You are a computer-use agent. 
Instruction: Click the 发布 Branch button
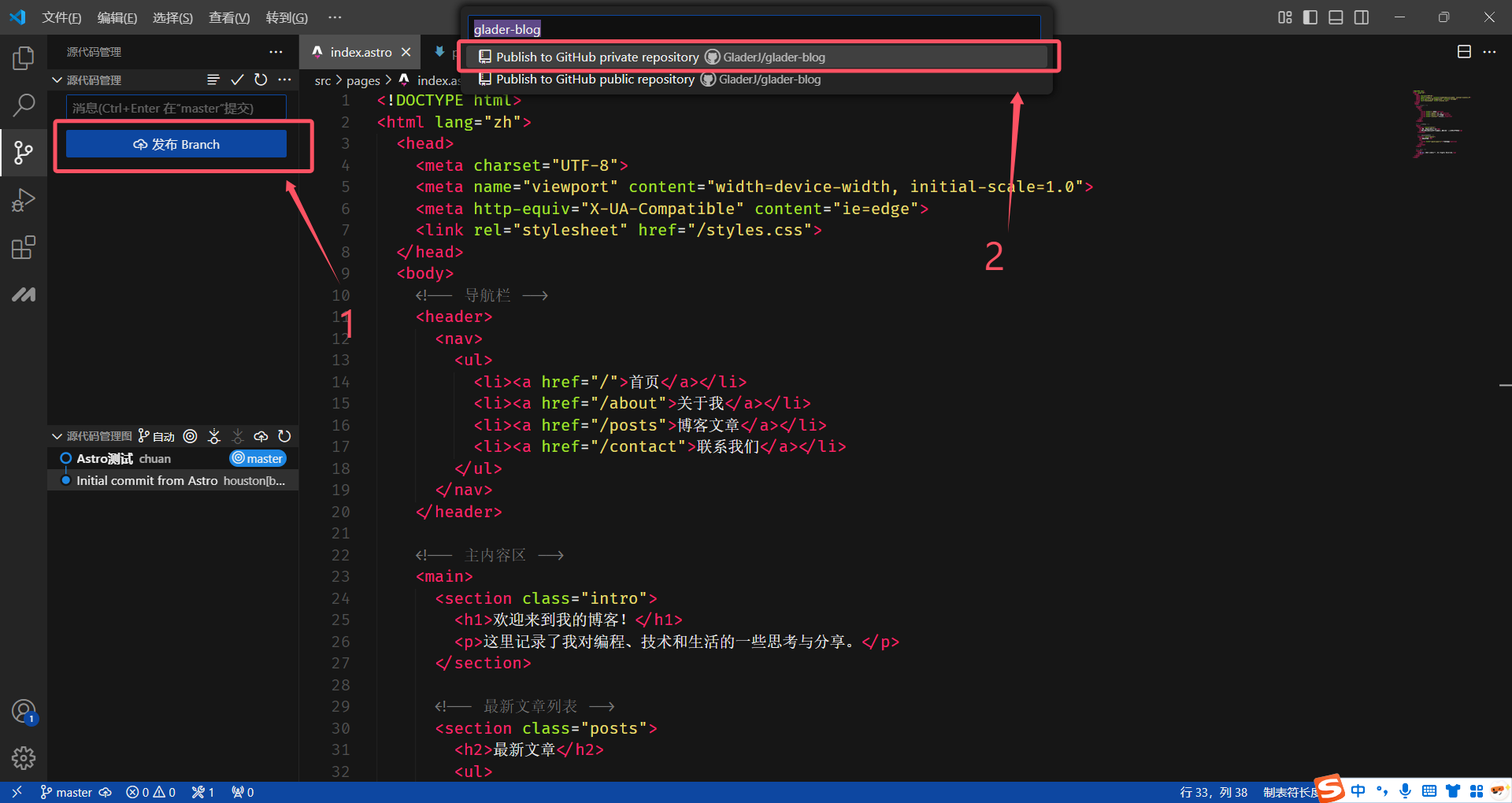point(176,144)
